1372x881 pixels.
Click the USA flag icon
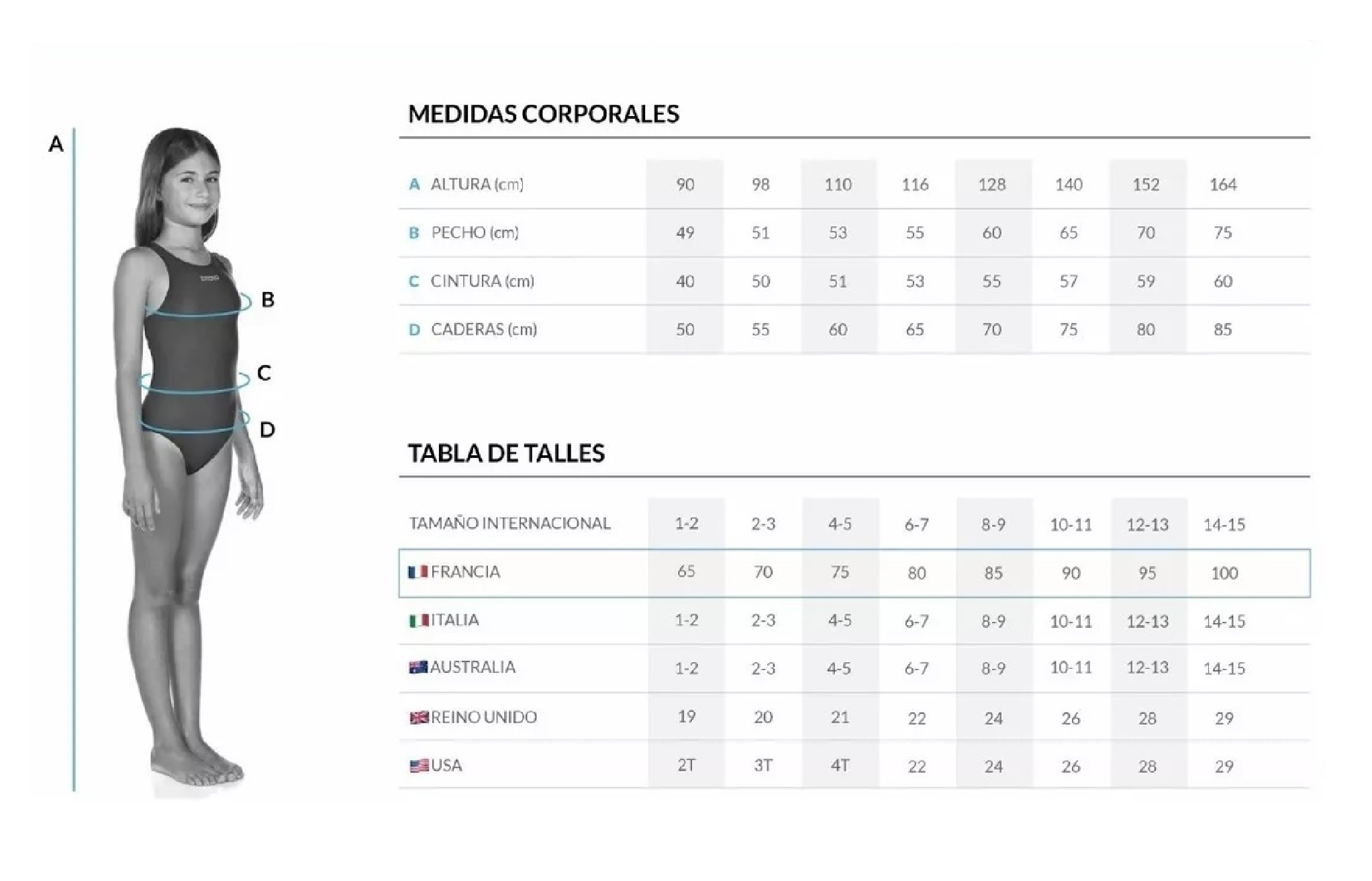419,766
